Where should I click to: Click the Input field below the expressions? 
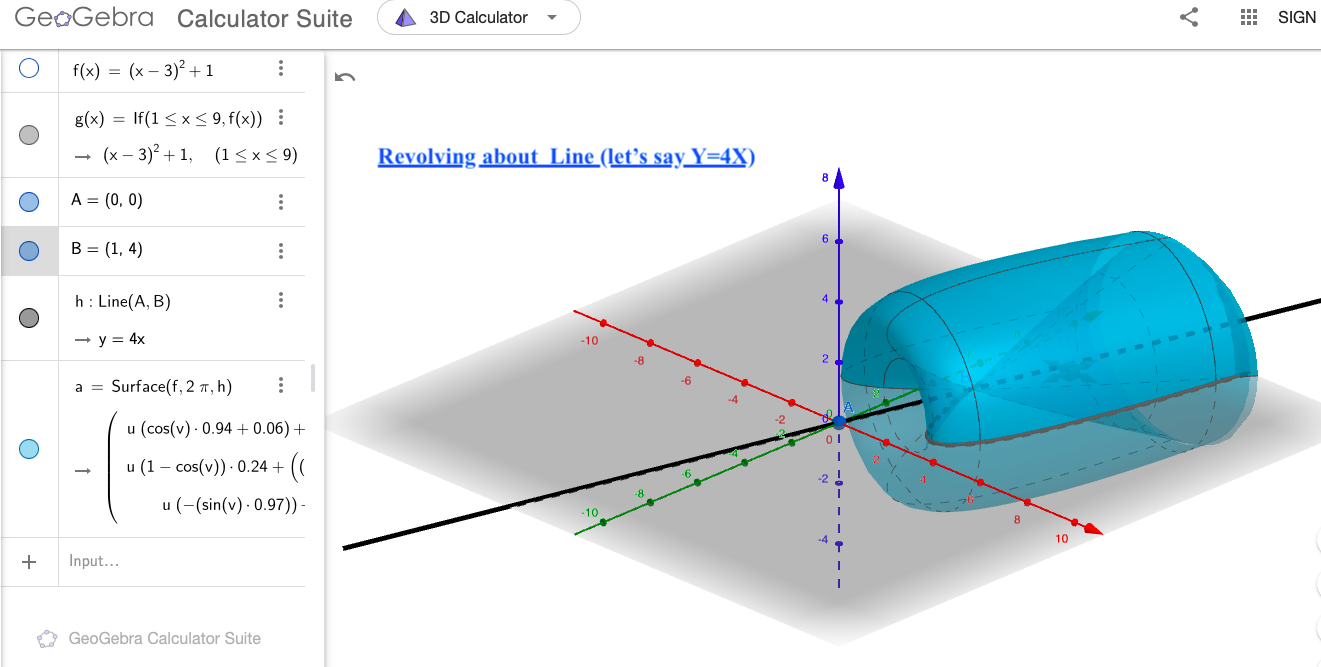coord(150,560)
